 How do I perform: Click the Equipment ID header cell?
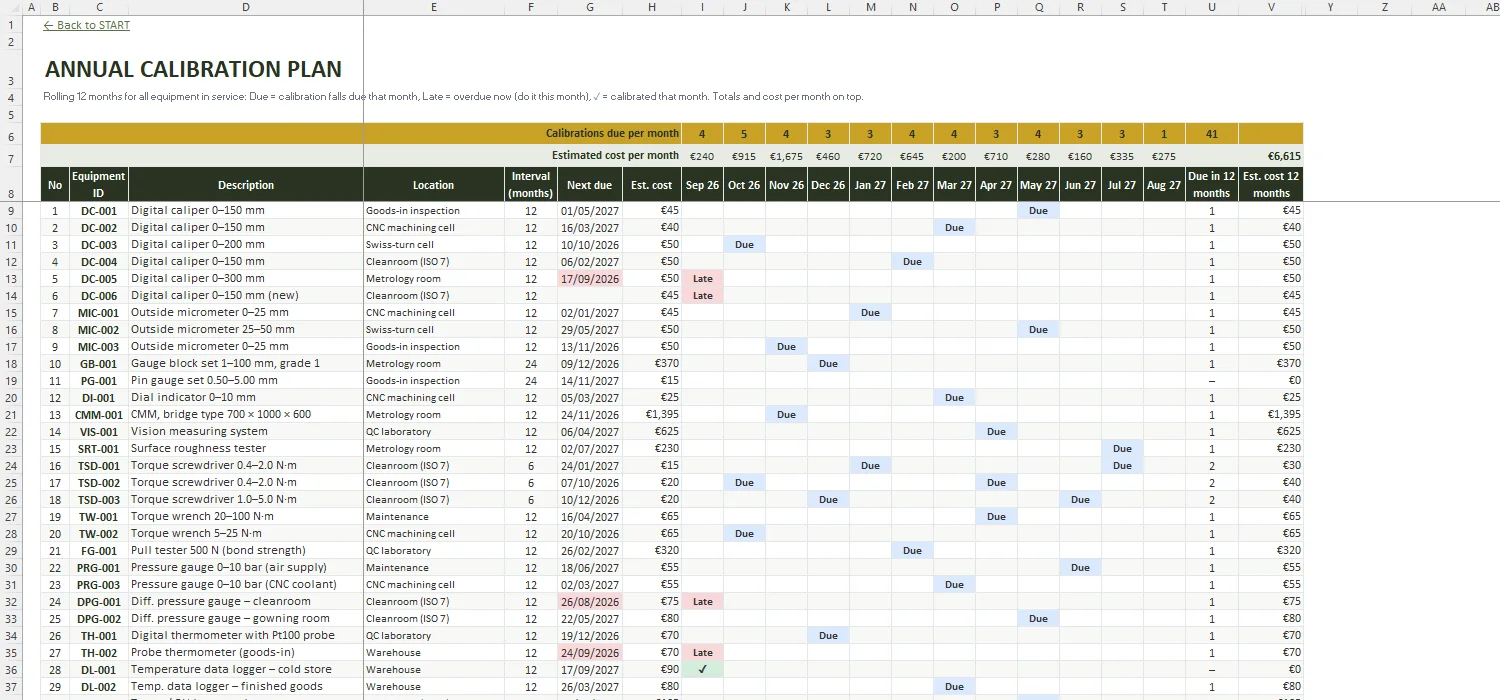point(99,185)
